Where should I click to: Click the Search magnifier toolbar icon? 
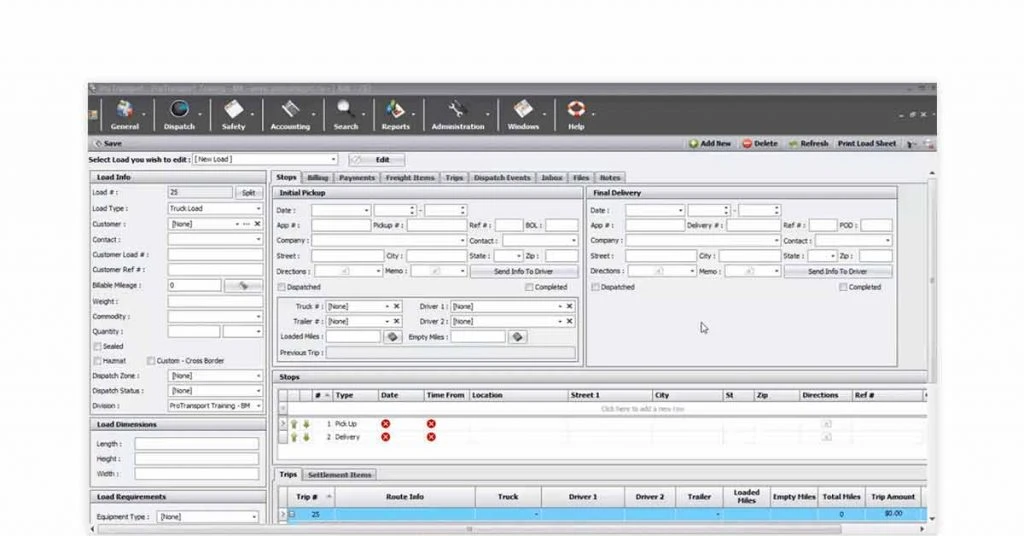point(346,111)
